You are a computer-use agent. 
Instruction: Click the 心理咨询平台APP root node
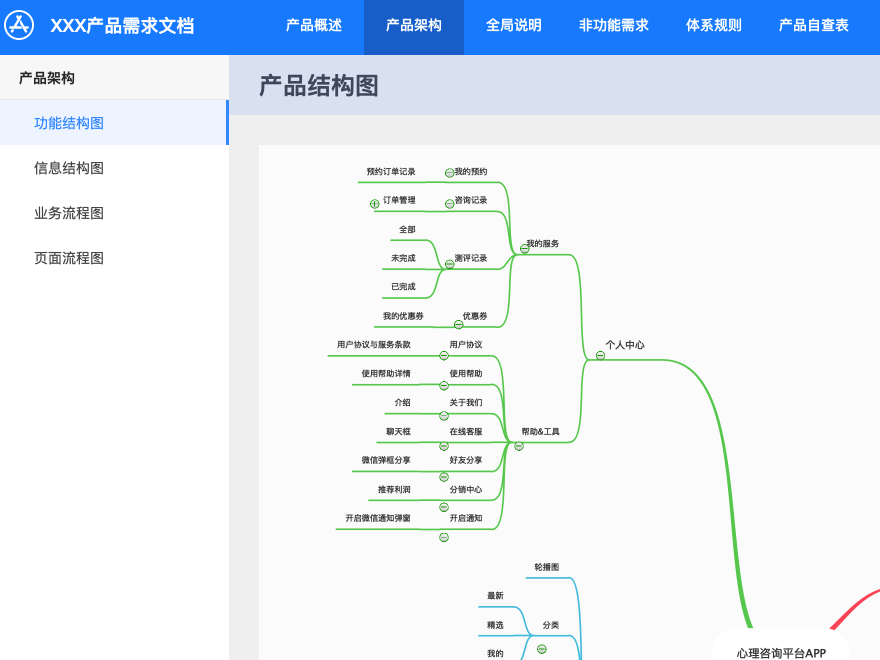tap(781, 651)
